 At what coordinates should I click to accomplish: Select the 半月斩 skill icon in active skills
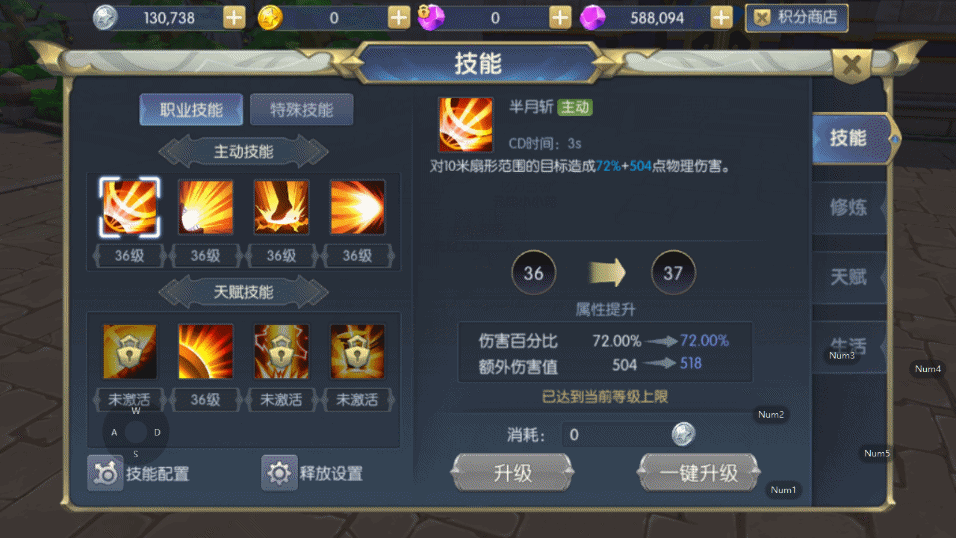(130, 207)
